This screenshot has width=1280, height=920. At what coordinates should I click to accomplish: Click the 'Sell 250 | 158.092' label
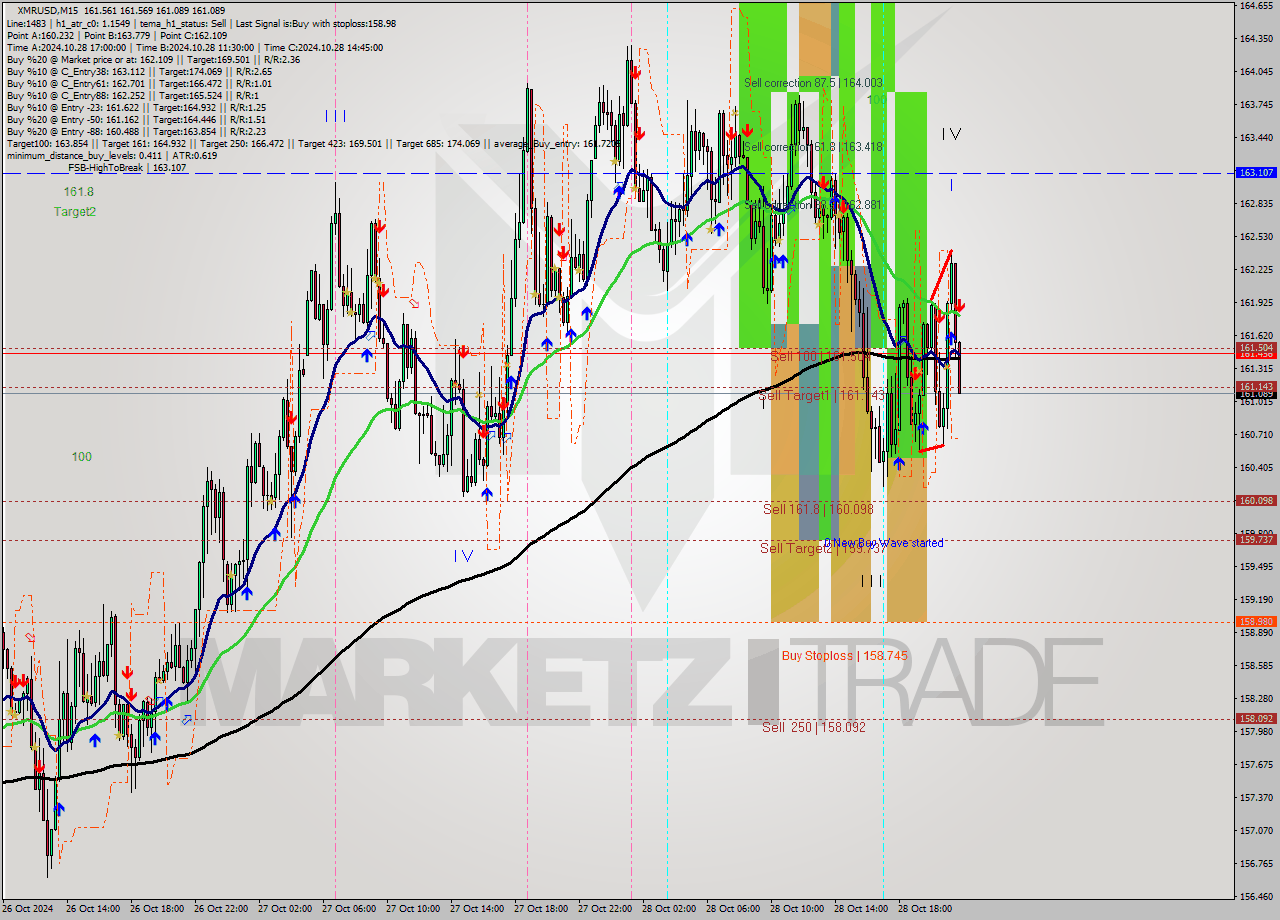point(814,727)
